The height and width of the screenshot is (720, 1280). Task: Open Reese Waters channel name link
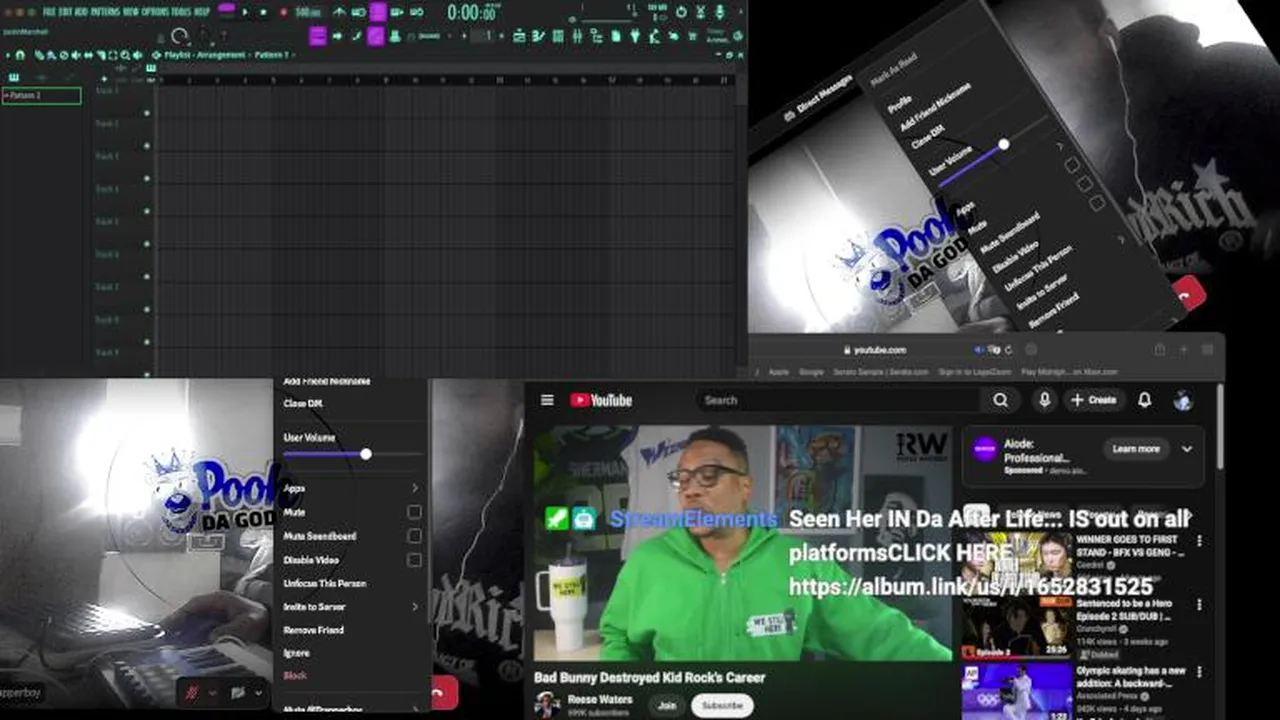600,699
